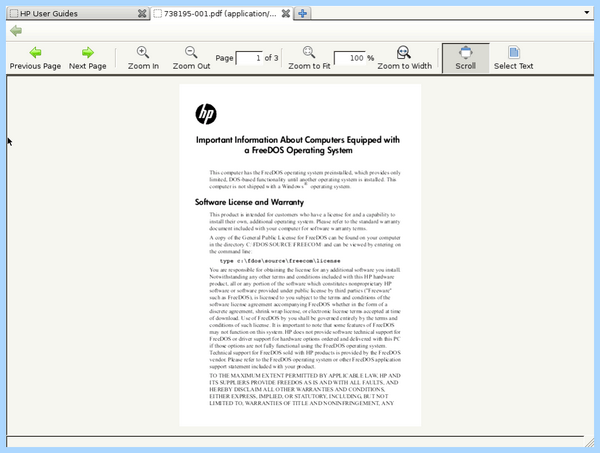This screenshot has height=453, width=600.
Task: Activate the Scroll hand tool
Action: tap(466, 58)
